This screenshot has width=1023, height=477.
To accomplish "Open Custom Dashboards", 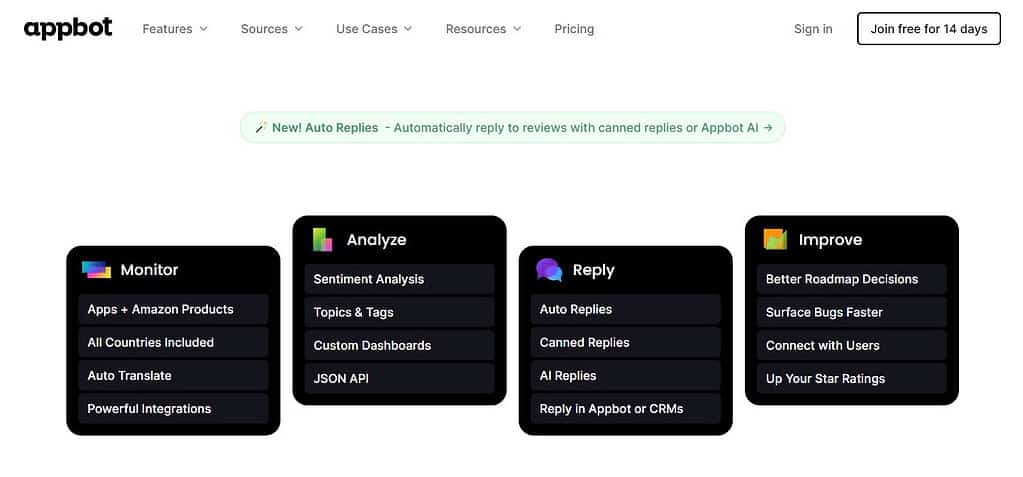I will [399, 346].
